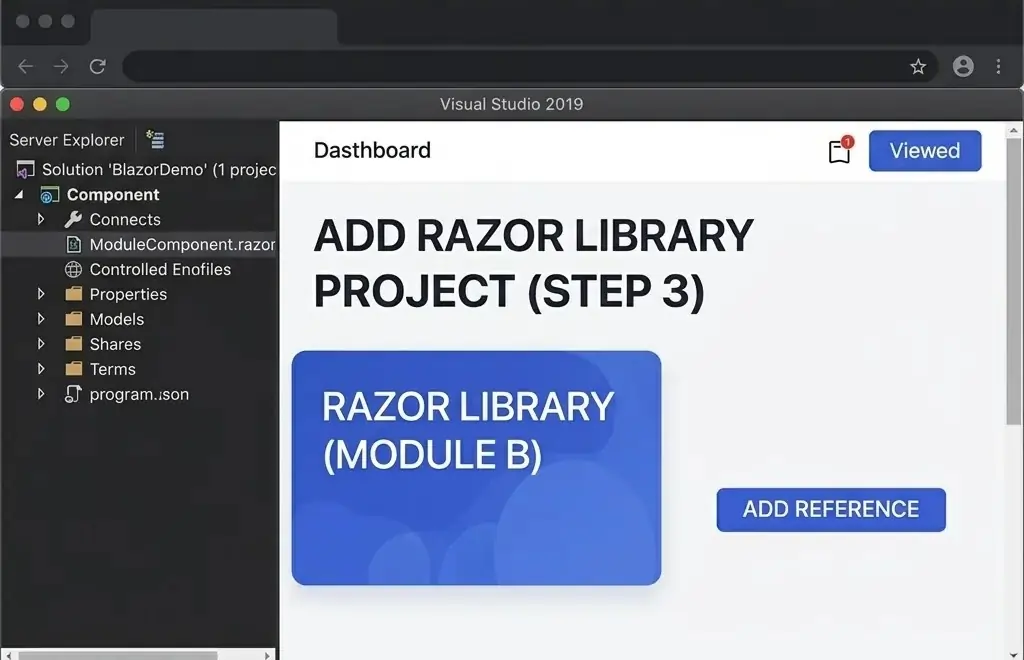Select the Models folder label
This screenshot has width=1024, height=660.
[117, 319]
